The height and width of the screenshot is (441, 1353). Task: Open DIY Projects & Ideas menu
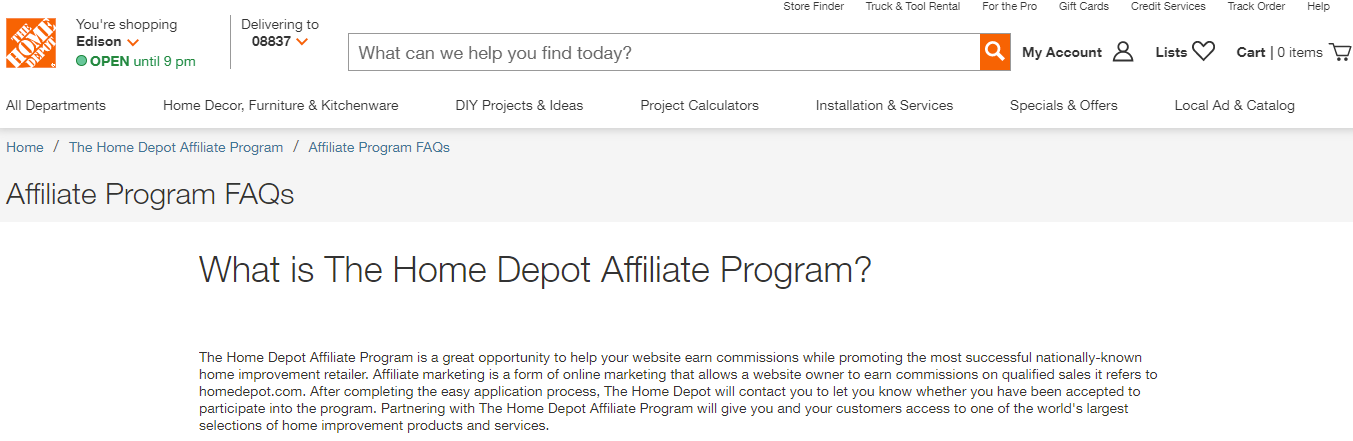point(519,105)
